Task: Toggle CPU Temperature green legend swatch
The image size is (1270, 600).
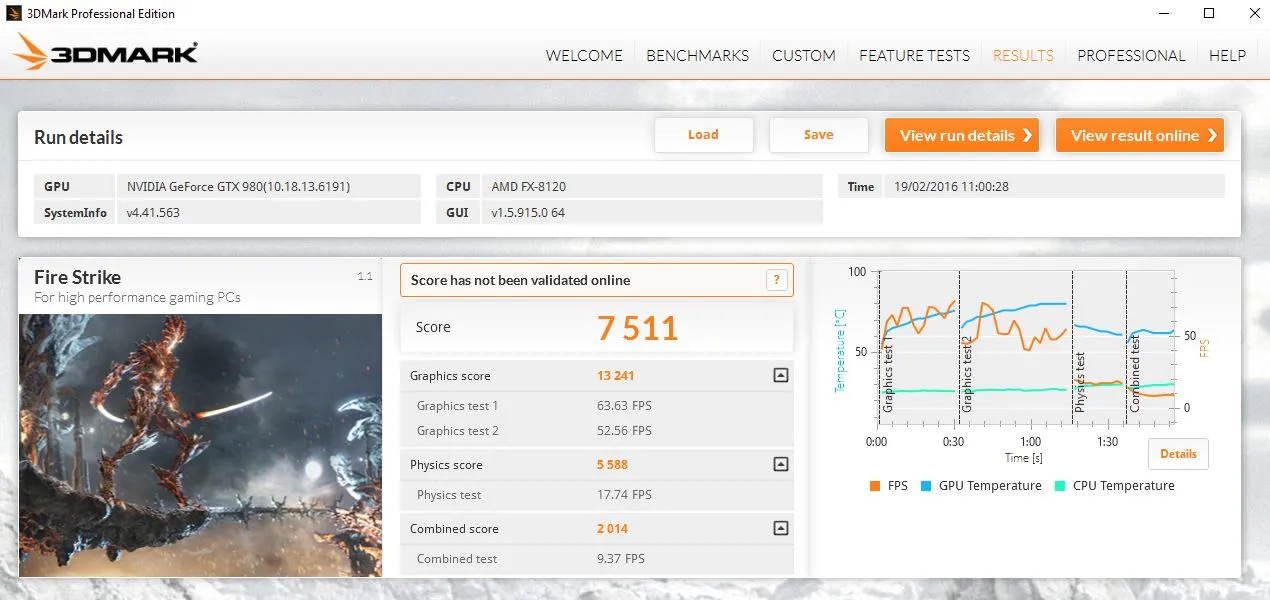Action: 1059,486
